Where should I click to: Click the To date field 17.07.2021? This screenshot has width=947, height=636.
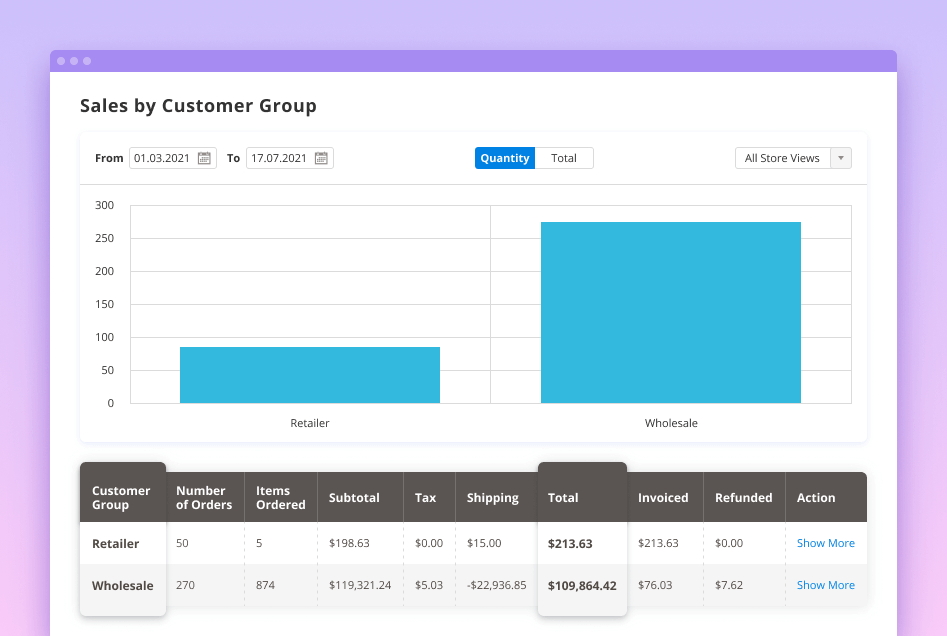(x=279, y=158)
